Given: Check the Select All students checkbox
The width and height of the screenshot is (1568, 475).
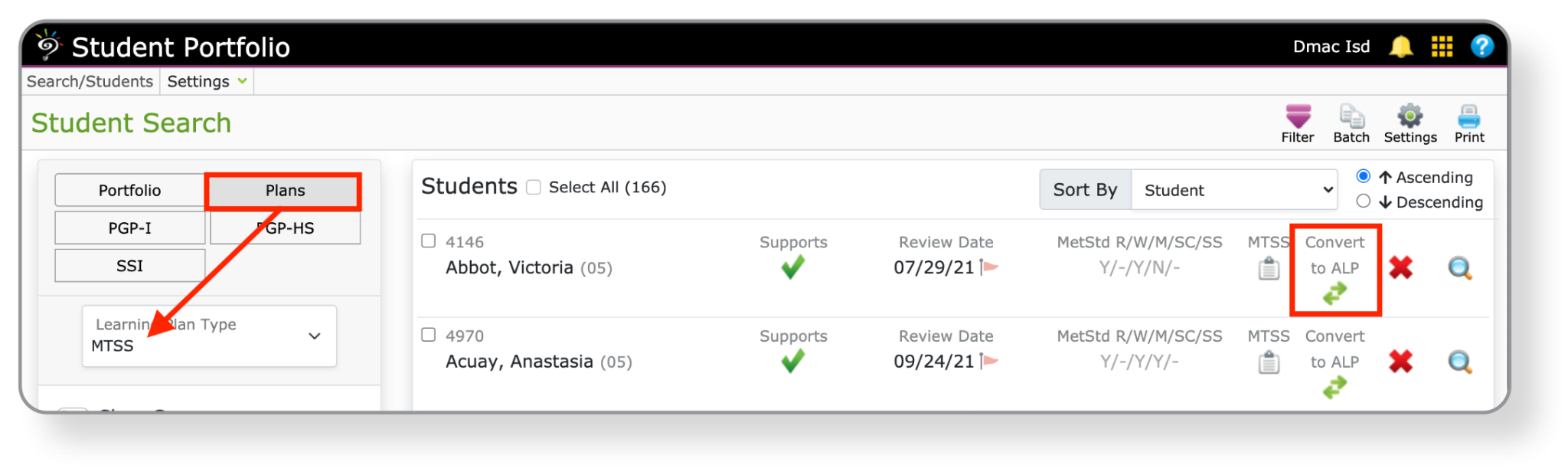Looking at the screenshot, I should 534,188.
